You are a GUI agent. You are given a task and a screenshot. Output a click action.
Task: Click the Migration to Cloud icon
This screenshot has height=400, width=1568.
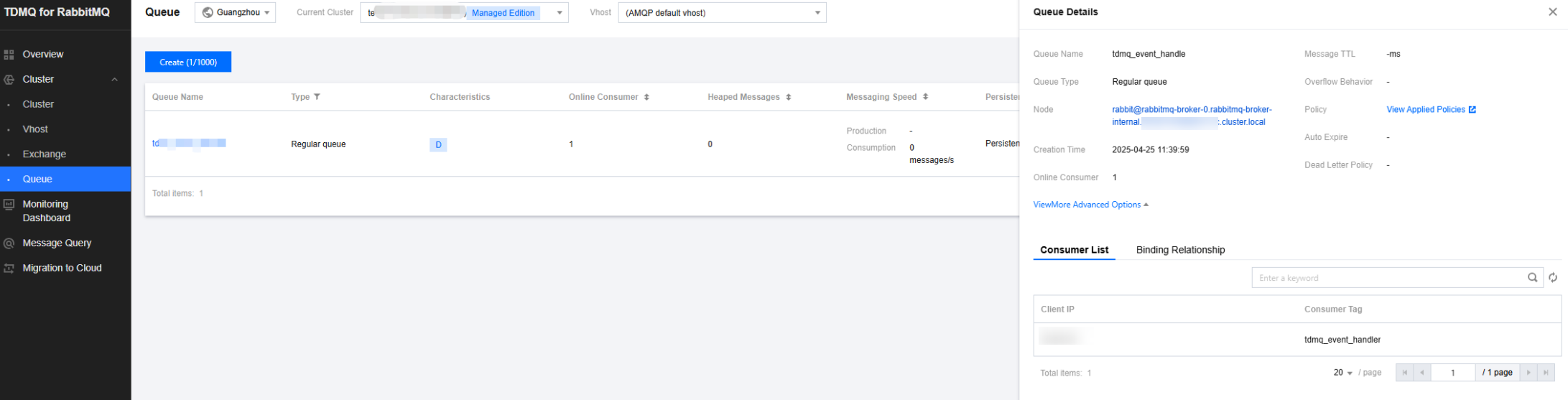tap(9, 269)
